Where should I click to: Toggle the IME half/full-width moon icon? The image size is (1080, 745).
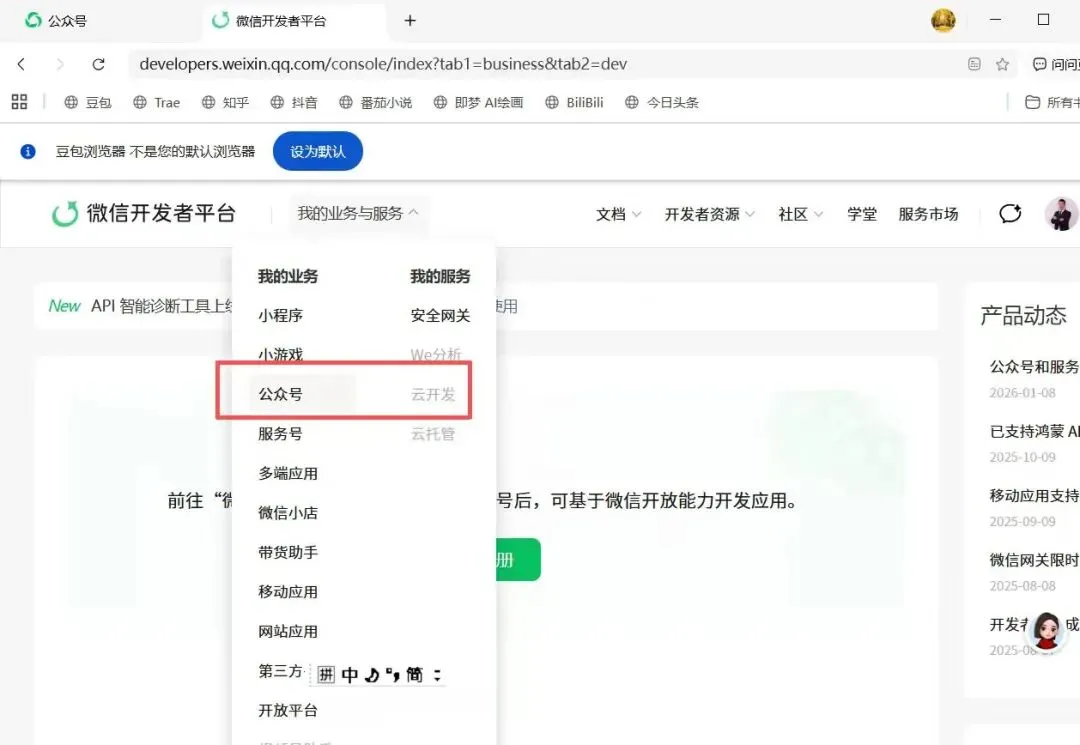[x=372, y=675]
